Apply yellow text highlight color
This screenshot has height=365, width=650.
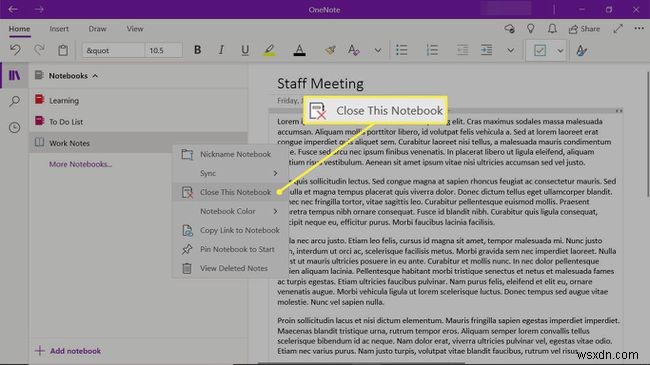tap(269, 50)
